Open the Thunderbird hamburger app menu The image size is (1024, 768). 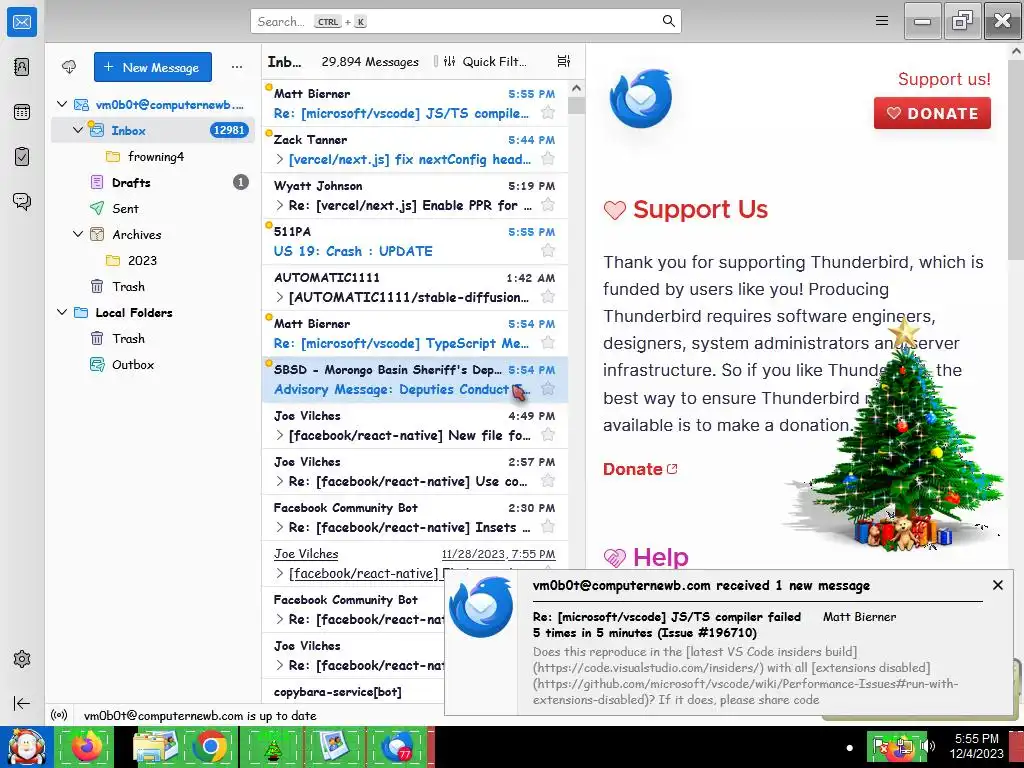pos(882,21)
